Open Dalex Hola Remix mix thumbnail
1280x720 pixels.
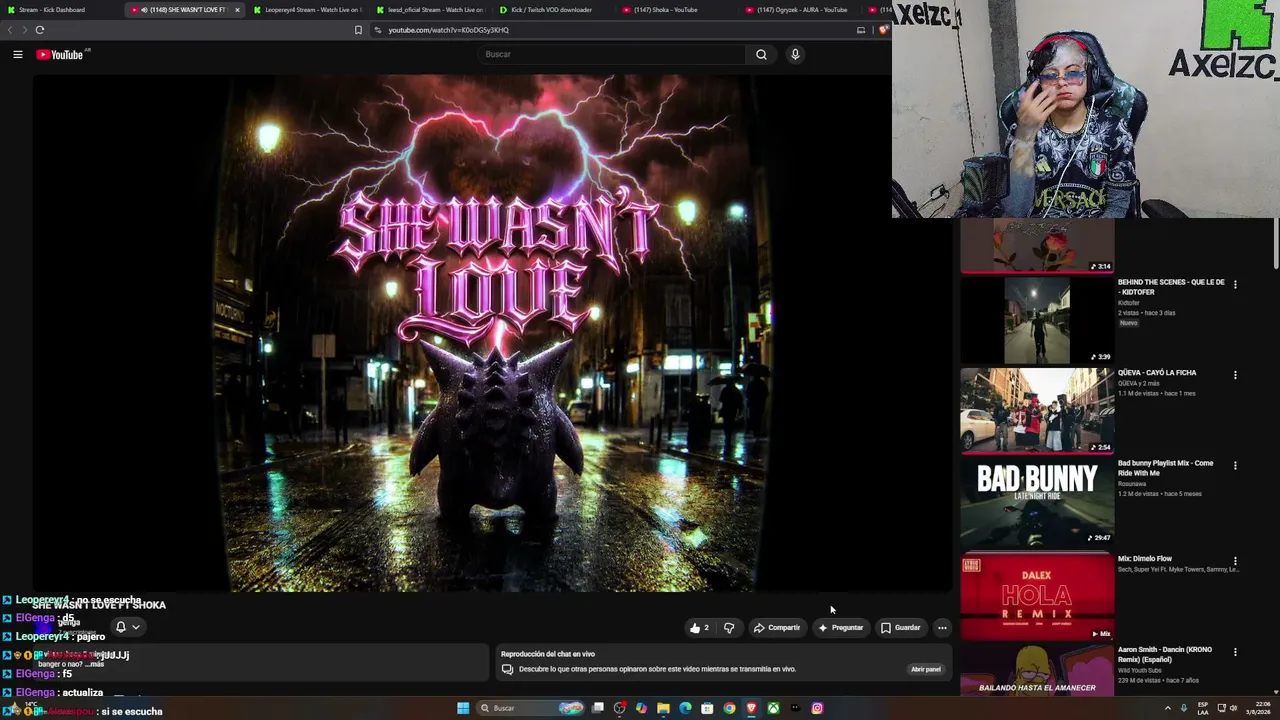click(x=1037, y=596)
